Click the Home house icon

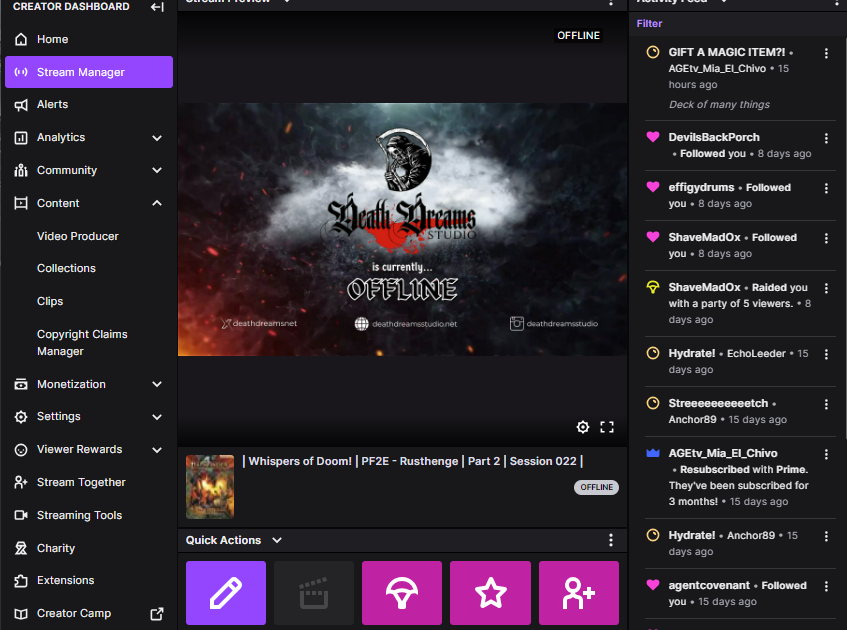click(21, 39)
